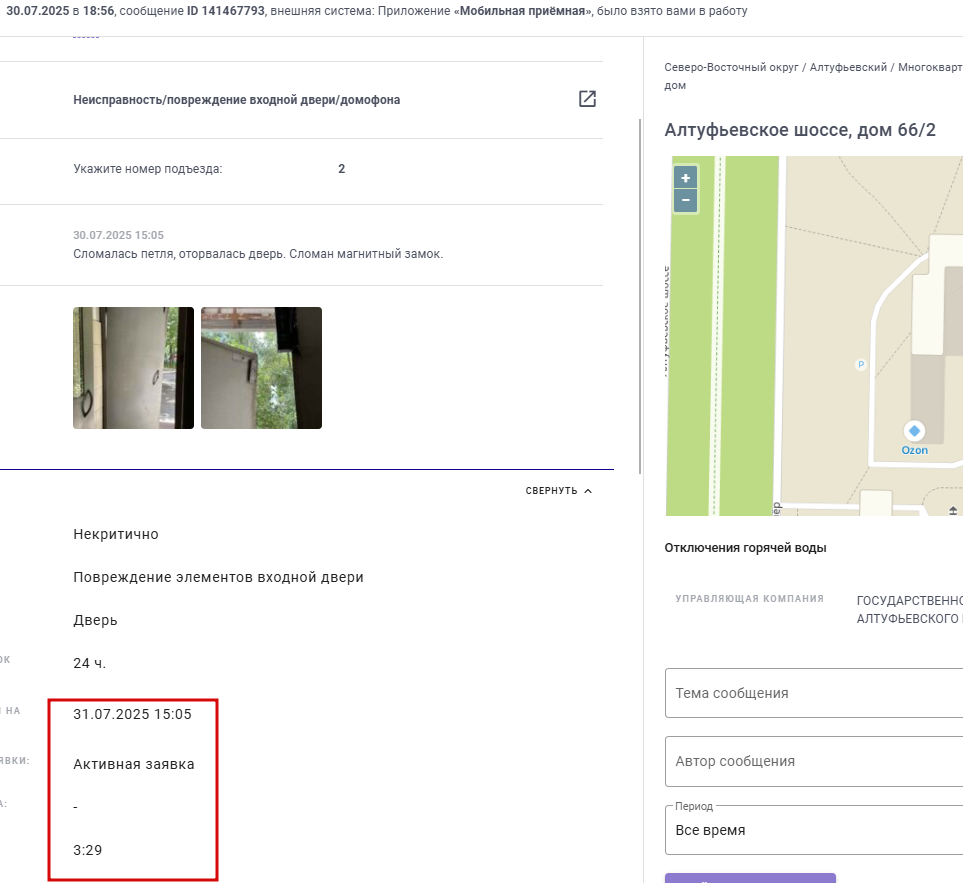This screenshot has height=883, width=963.
Task: Click the Северо-Восточный округ breadcrumb
Action: tap(731, 68)
